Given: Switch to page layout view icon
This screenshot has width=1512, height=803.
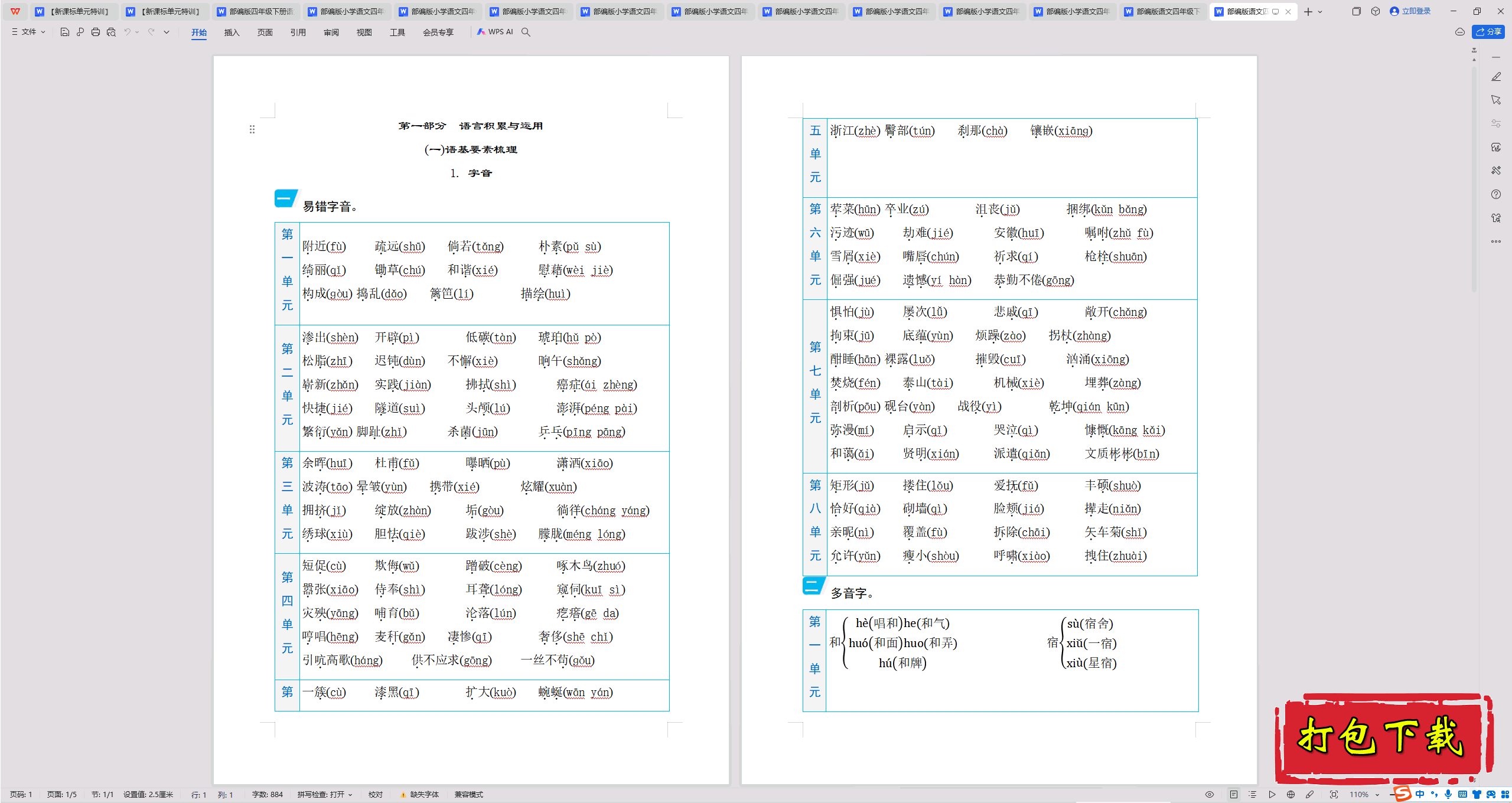Looking at the screenshot, I should (x=1234, y=795).
